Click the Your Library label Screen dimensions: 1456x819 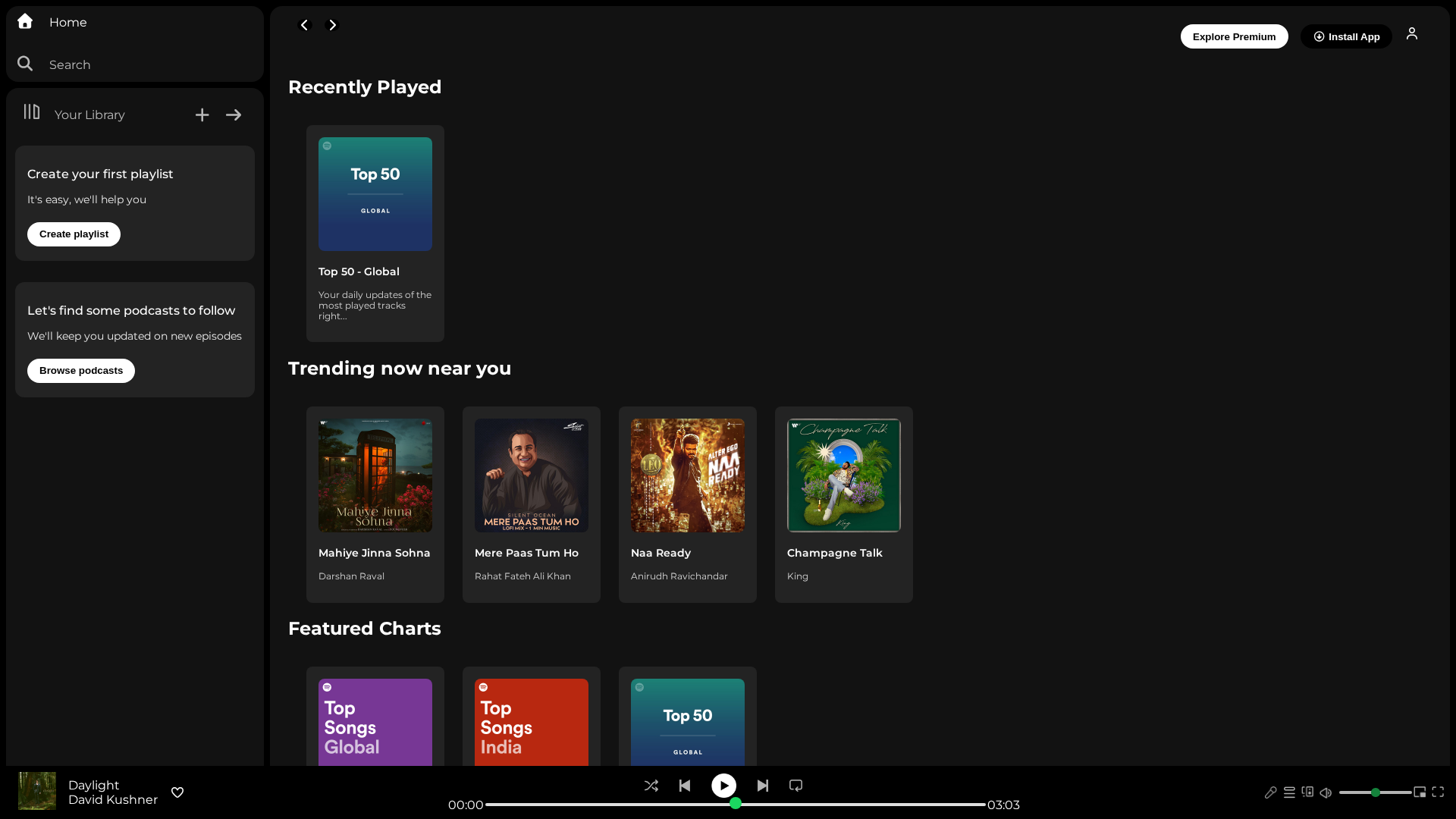89,115
